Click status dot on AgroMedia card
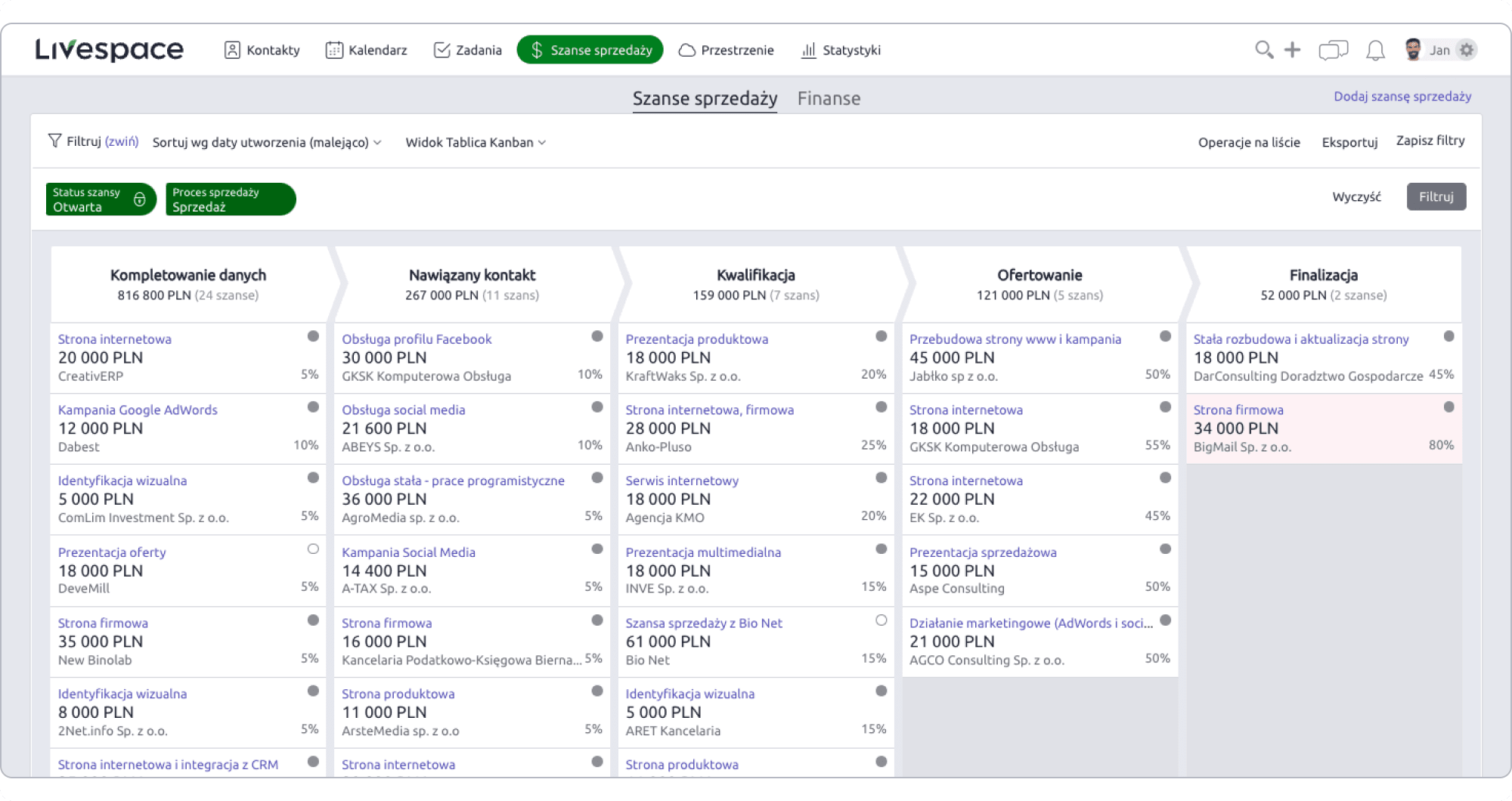1512x801 pixels. (597, 478)
